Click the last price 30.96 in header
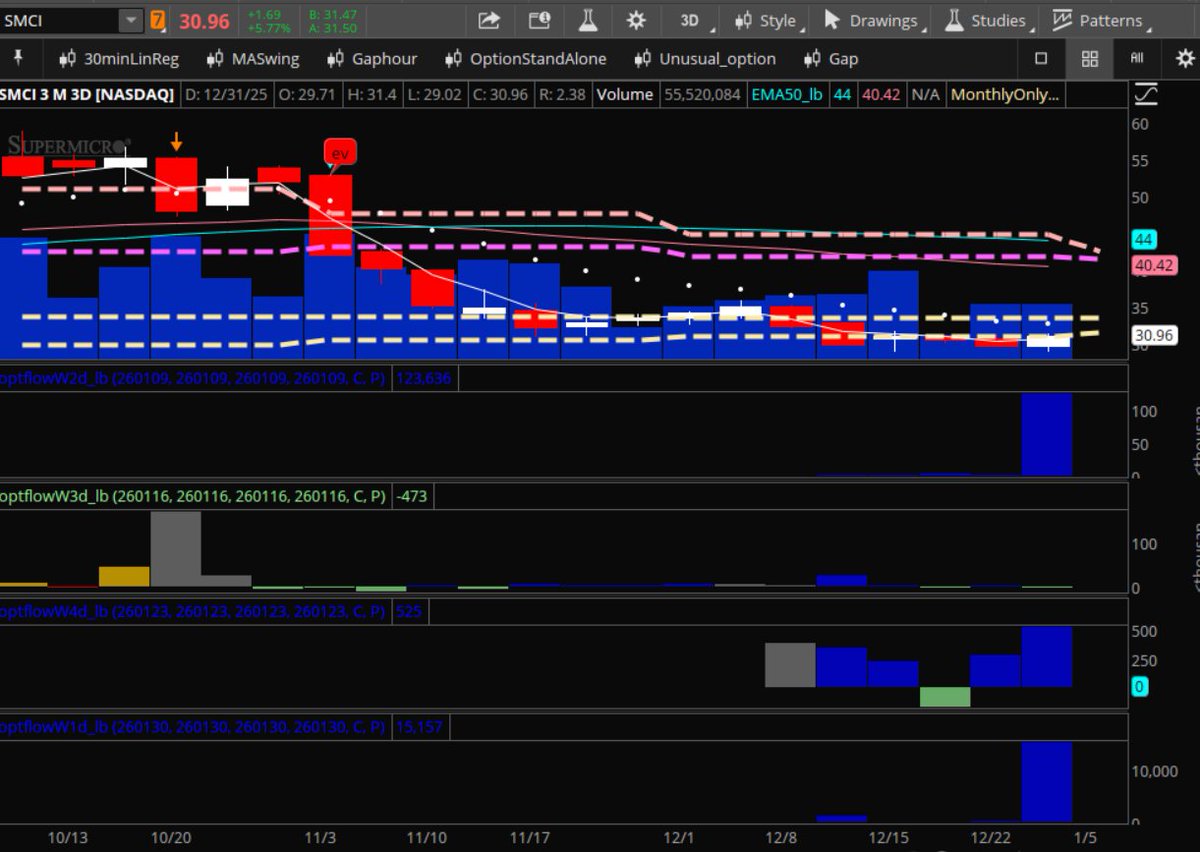Screen dimensions: 1200x852 pos(204,21)
